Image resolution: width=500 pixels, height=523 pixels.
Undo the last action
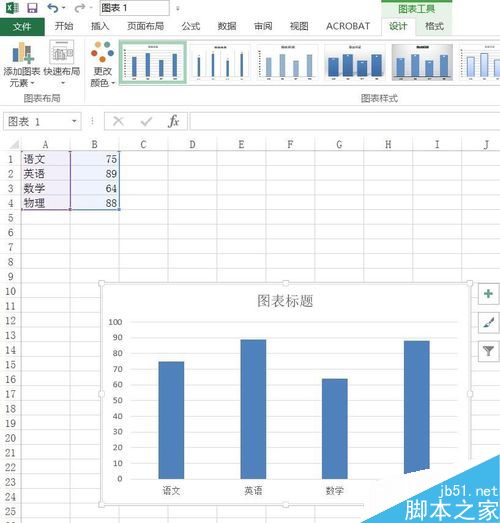click(52, 8)
